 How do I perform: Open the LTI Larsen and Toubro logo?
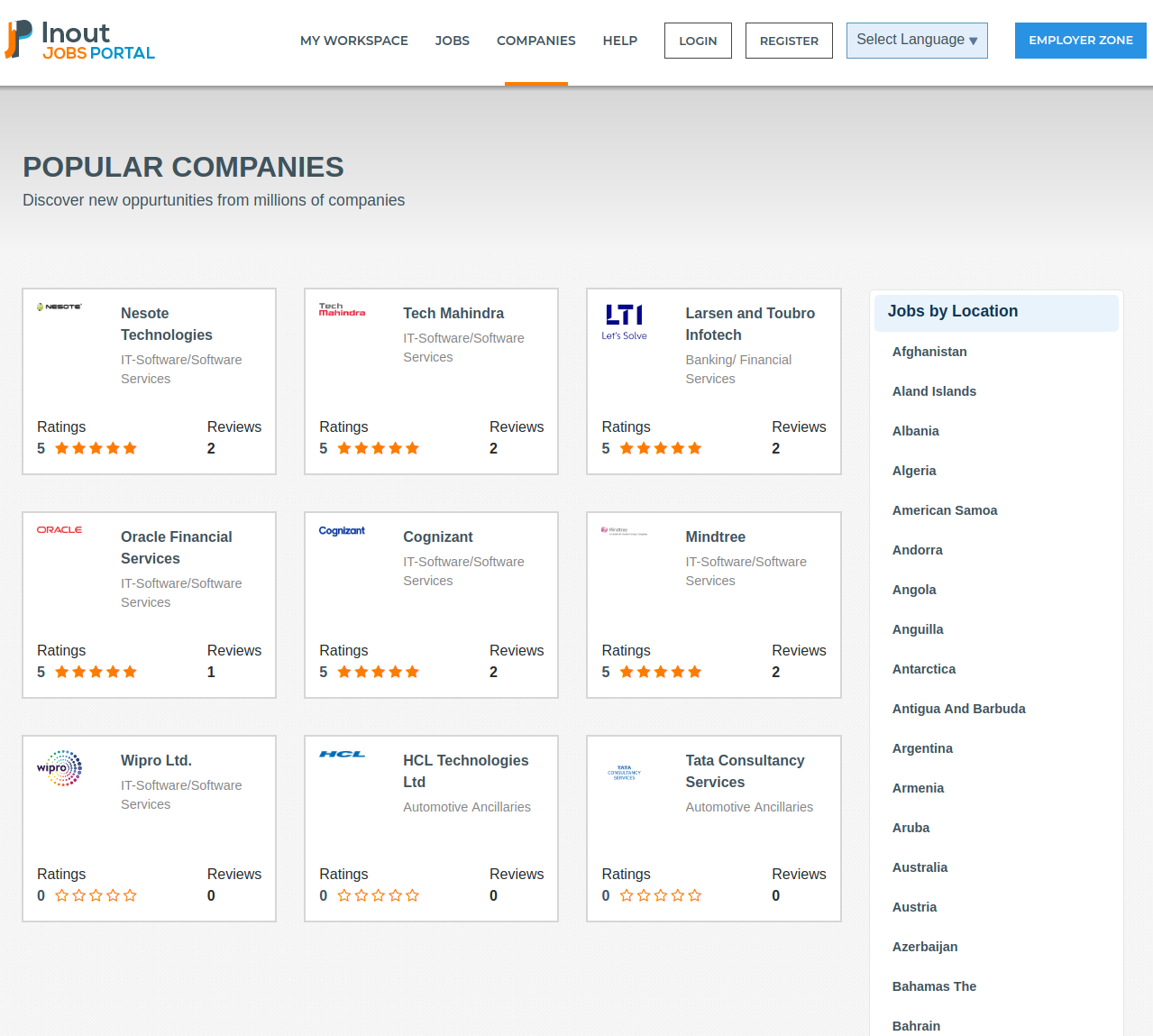point(625,319)
